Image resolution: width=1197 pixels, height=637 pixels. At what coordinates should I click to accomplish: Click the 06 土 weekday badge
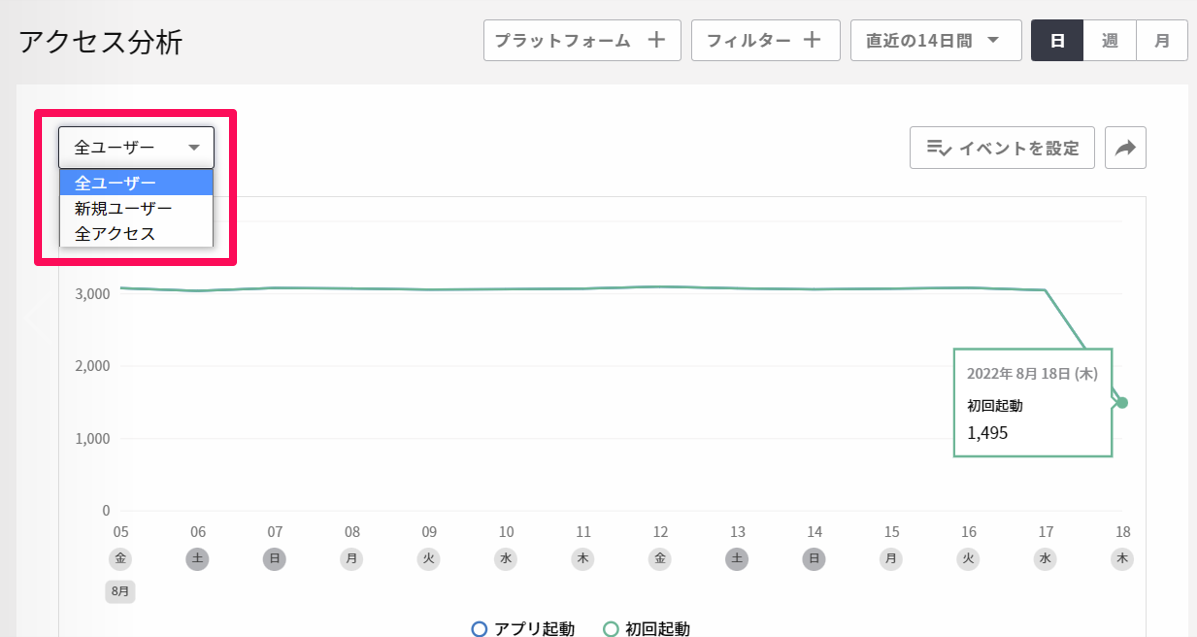point(198,558)
